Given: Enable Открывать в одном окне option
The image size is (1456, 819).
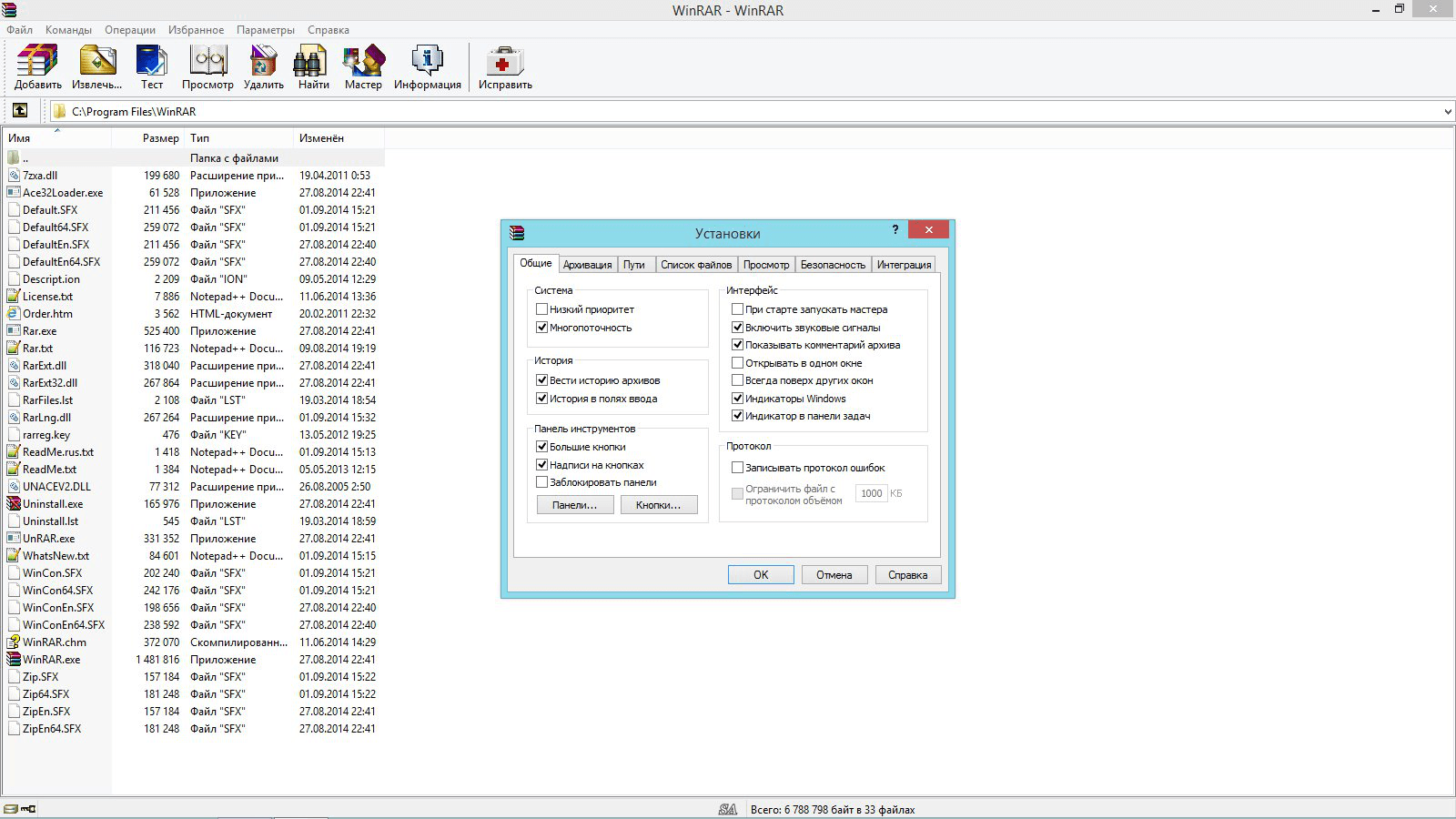Looking at the screenshot, I should coord(738,362).
